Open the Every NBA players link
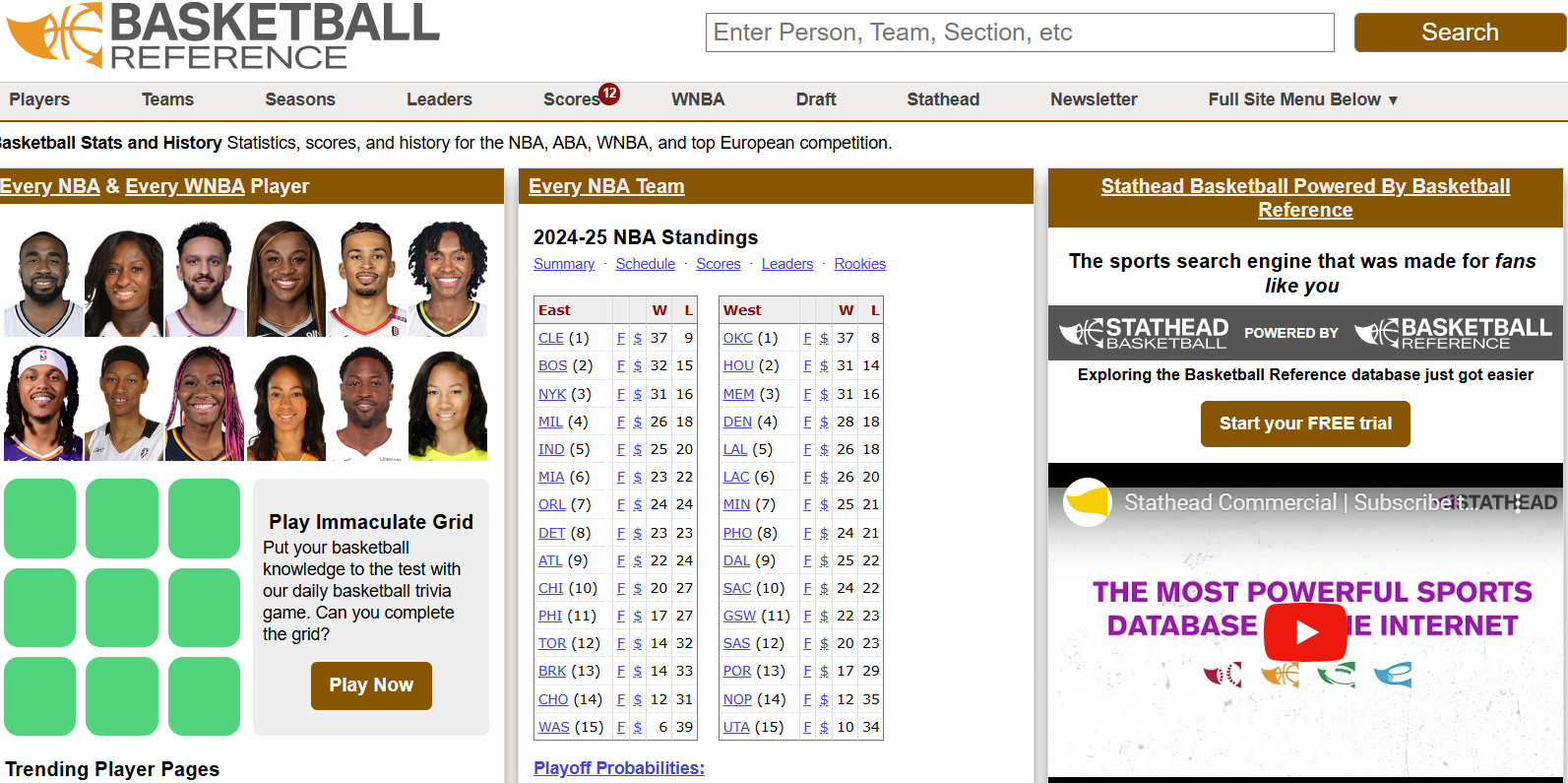1568x783 pixels. (x=49, y=186)
